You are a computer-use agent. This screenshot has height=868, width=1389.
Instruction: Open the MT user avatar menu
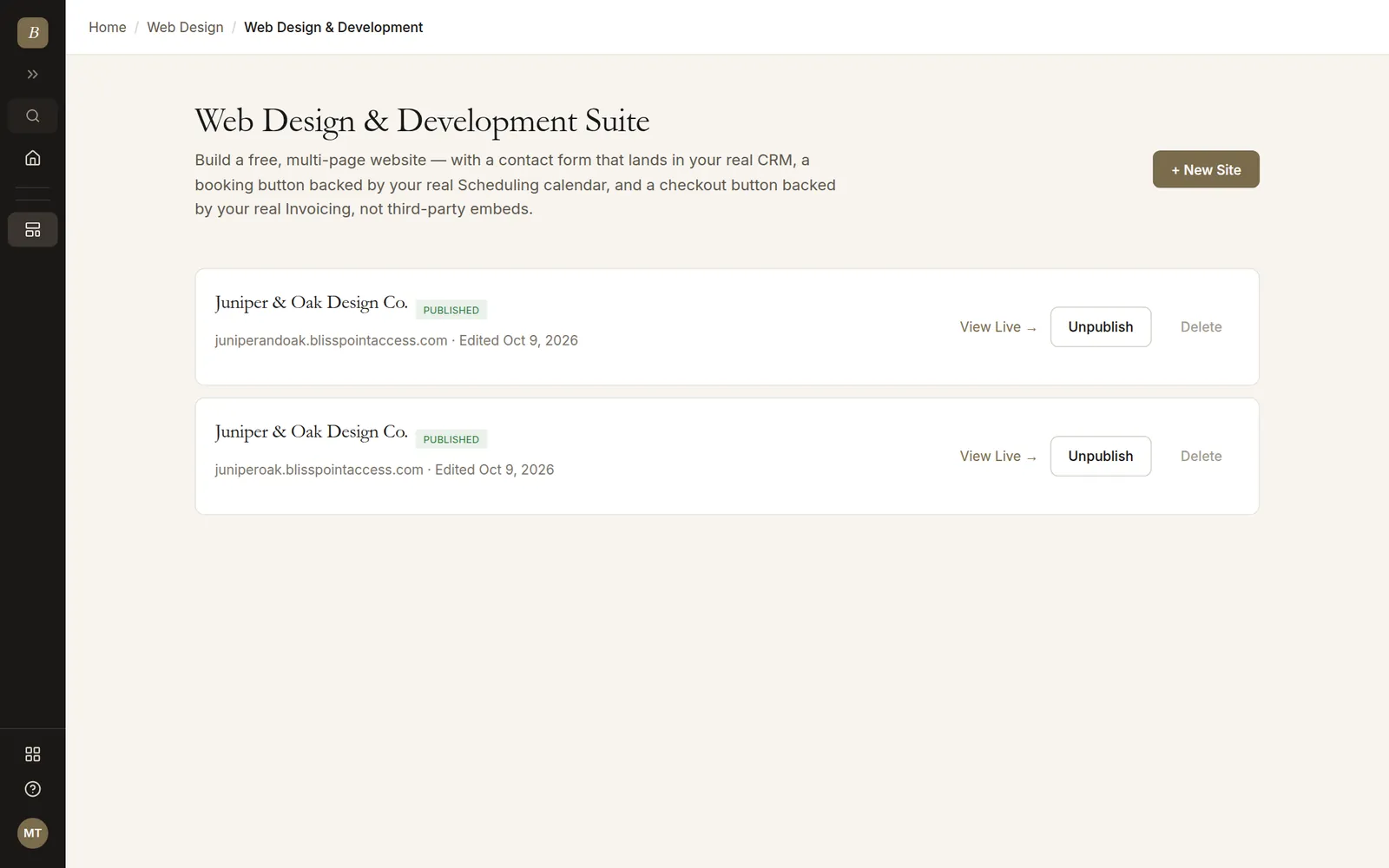[32, 833]
